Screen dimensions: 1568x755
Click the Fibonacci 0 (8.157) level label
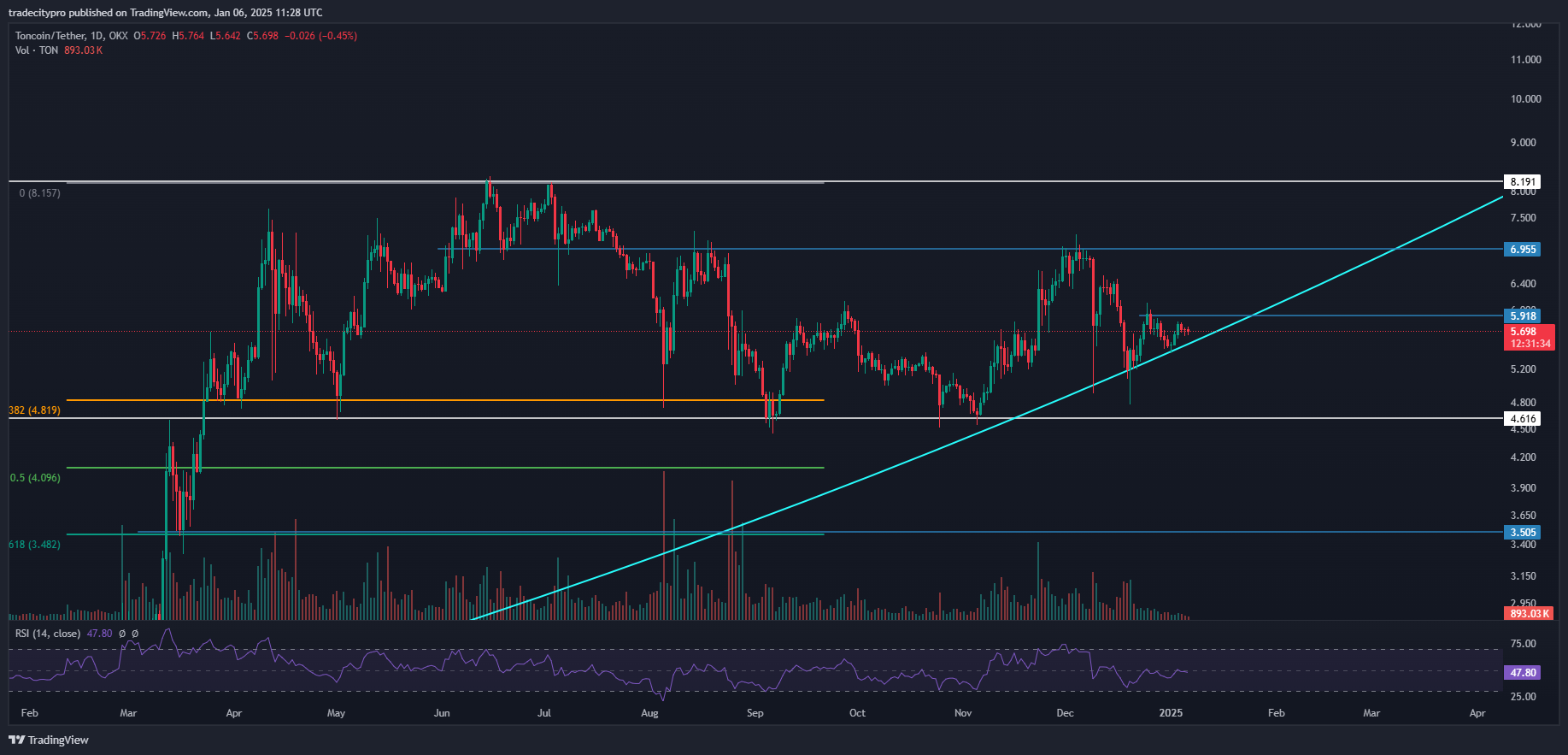(40, 193)
